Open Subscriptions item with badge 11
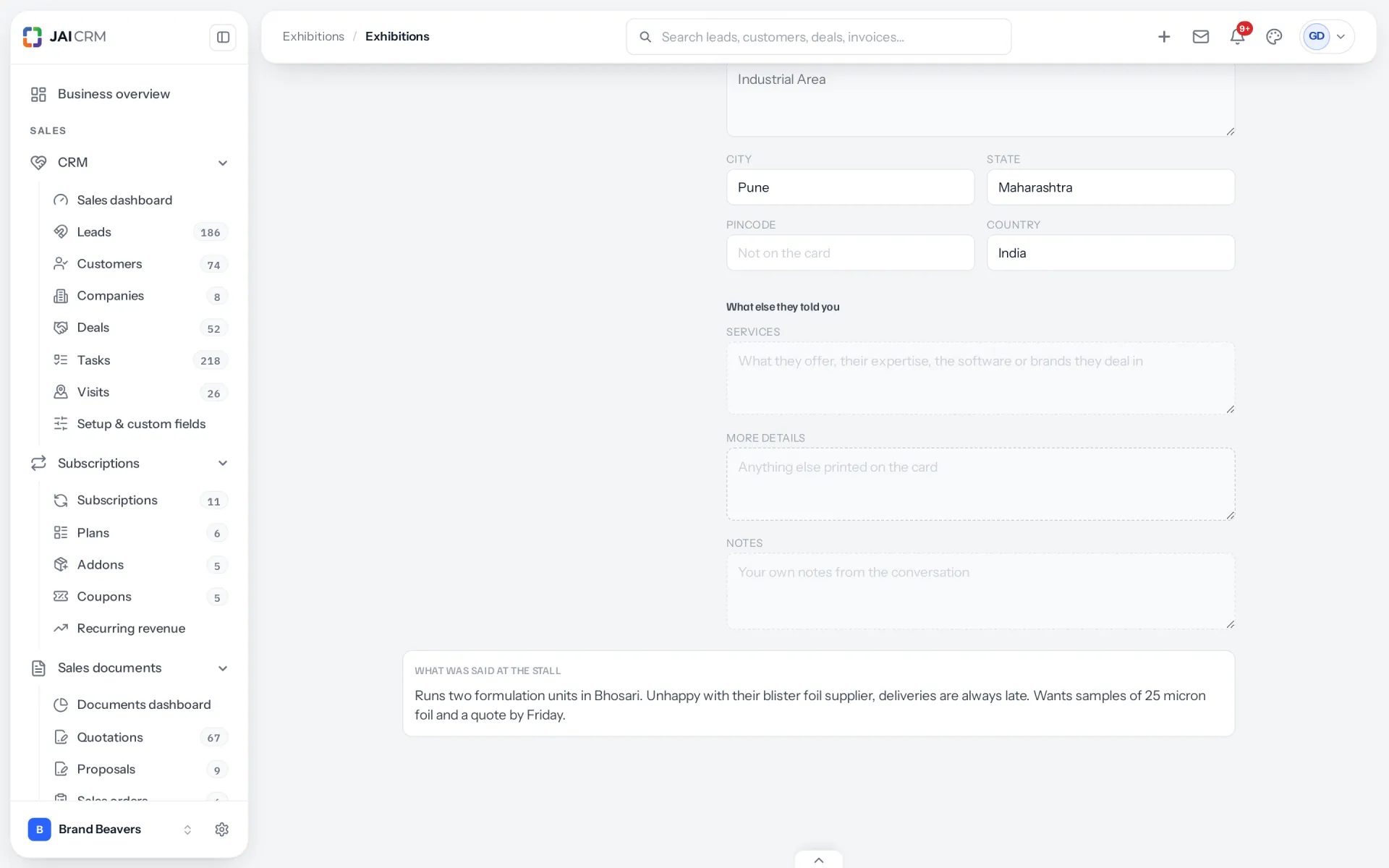Viewport: 1389px width, 868px height. 140,501
